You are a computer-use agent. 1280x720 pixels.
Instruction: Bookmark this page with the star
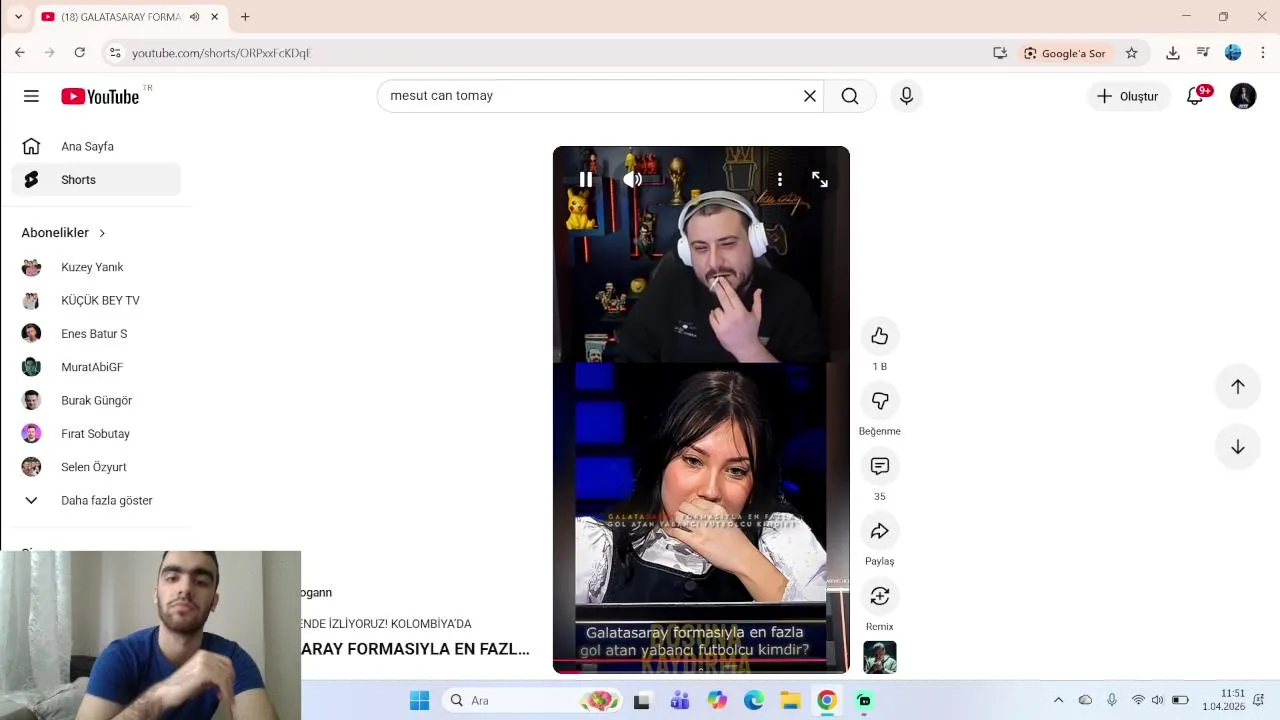(x=1131, y=53)
